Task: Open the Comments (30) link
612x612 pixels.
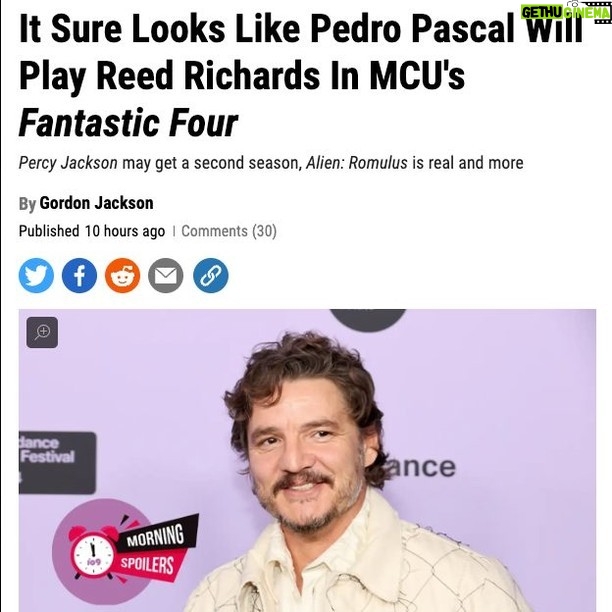Action: [229, 231]
